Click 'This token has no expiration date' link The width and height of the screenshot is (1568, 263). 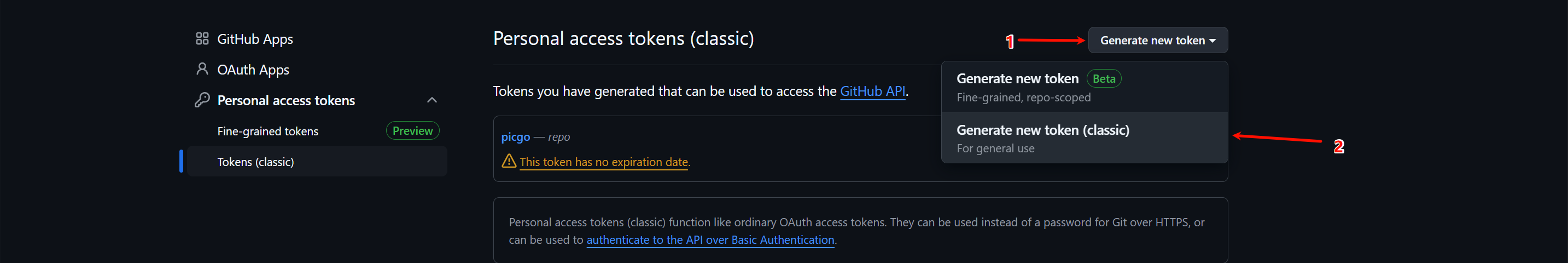coord(603,162)
